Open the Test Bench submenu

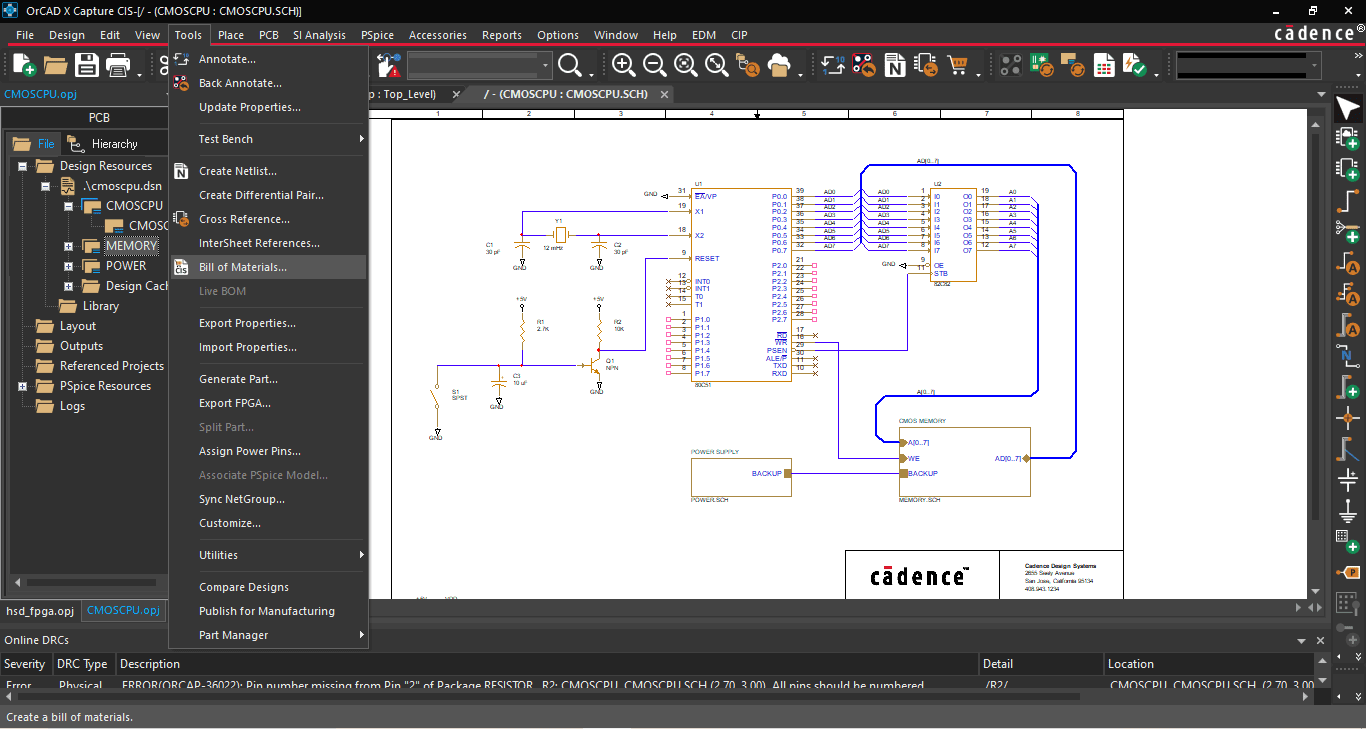click(268, 139)
